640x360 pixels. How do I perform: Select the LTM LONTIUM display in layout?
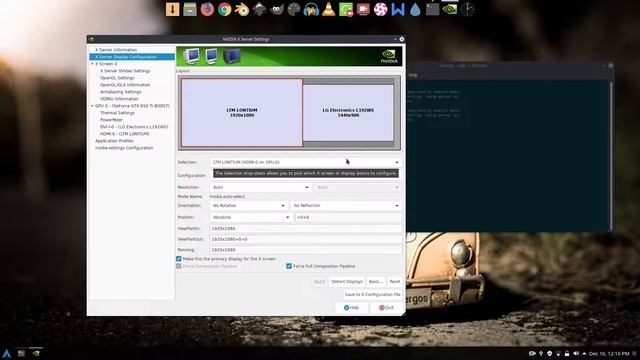242,113
